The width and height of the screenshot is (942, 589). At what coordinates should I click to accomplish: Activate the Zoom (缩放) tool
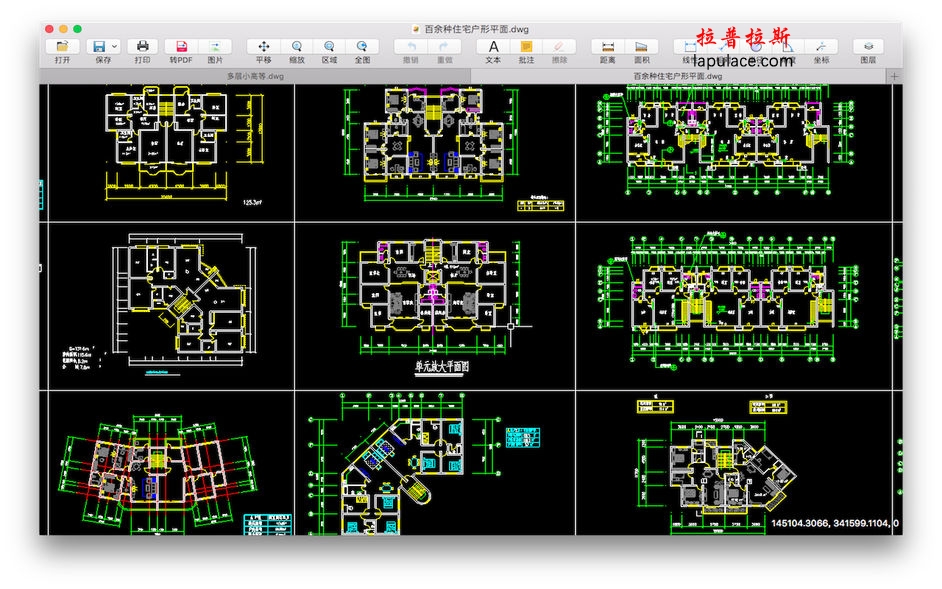(297, 46)
